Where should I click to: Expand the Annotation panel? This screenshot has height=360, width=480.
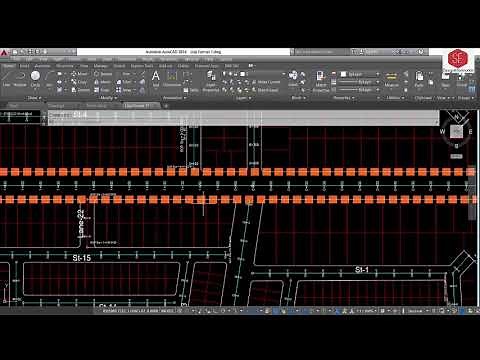point(174,98)
